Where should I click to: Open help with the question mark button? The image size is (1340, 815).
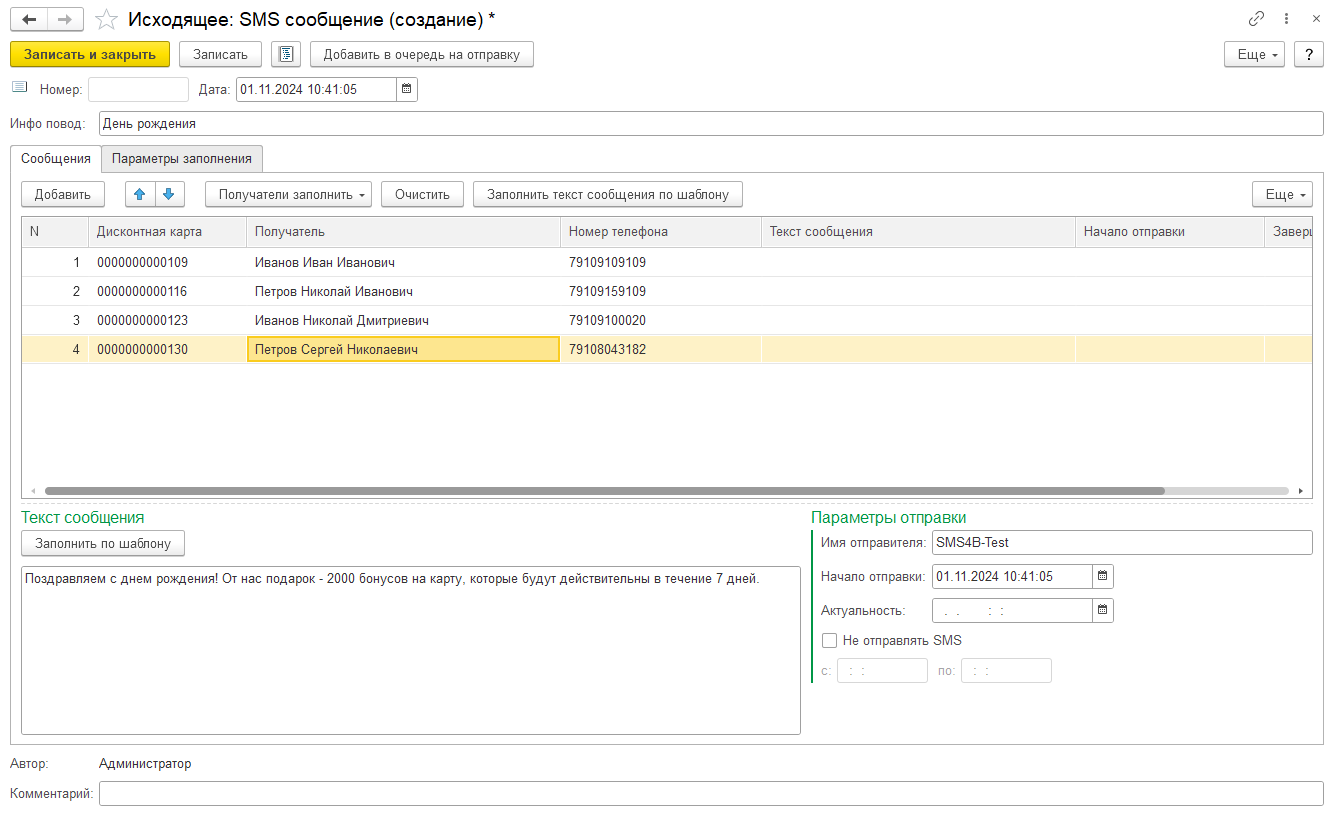pos(1308,54)
